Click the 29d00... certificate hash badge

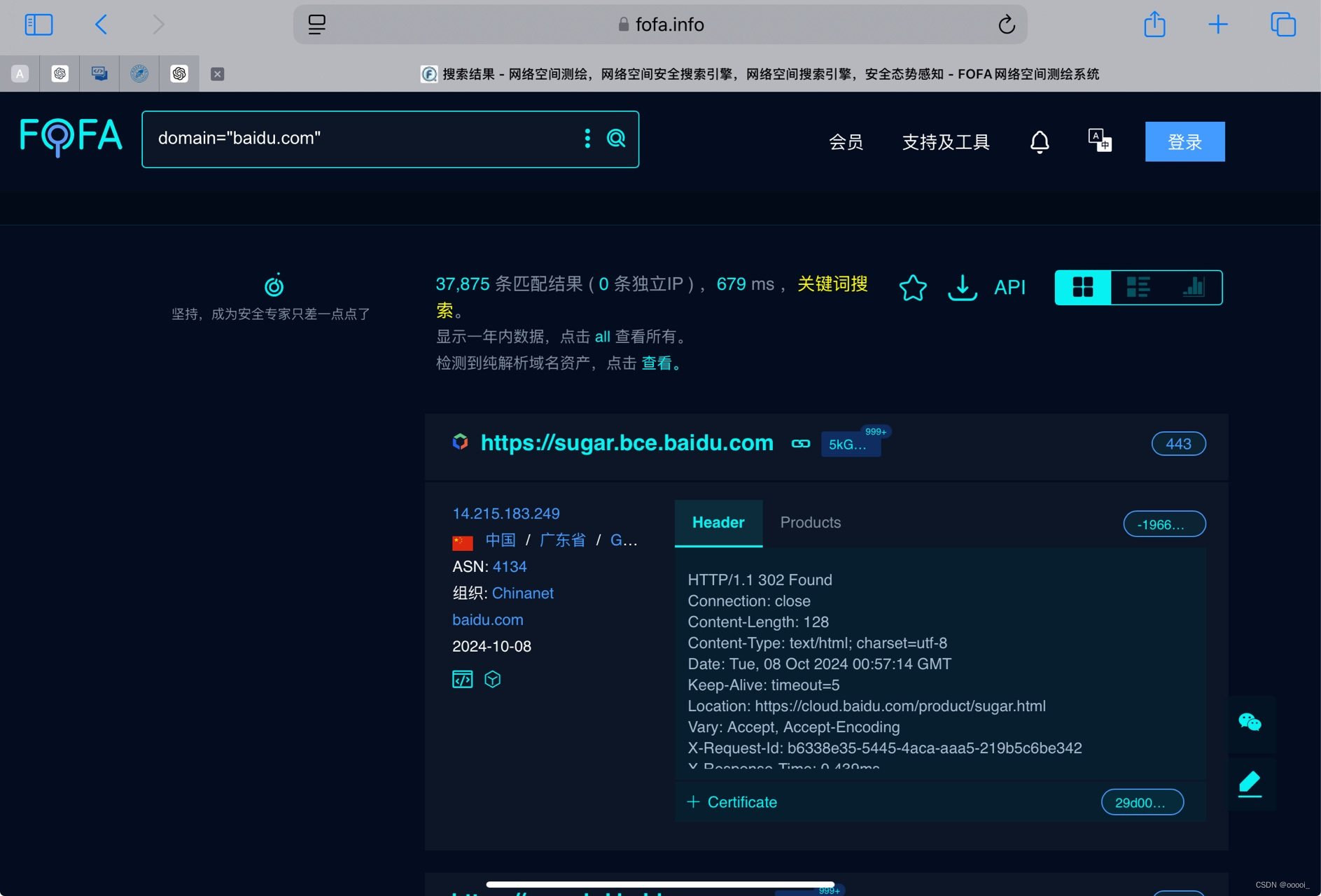[x=1142, y=802]
